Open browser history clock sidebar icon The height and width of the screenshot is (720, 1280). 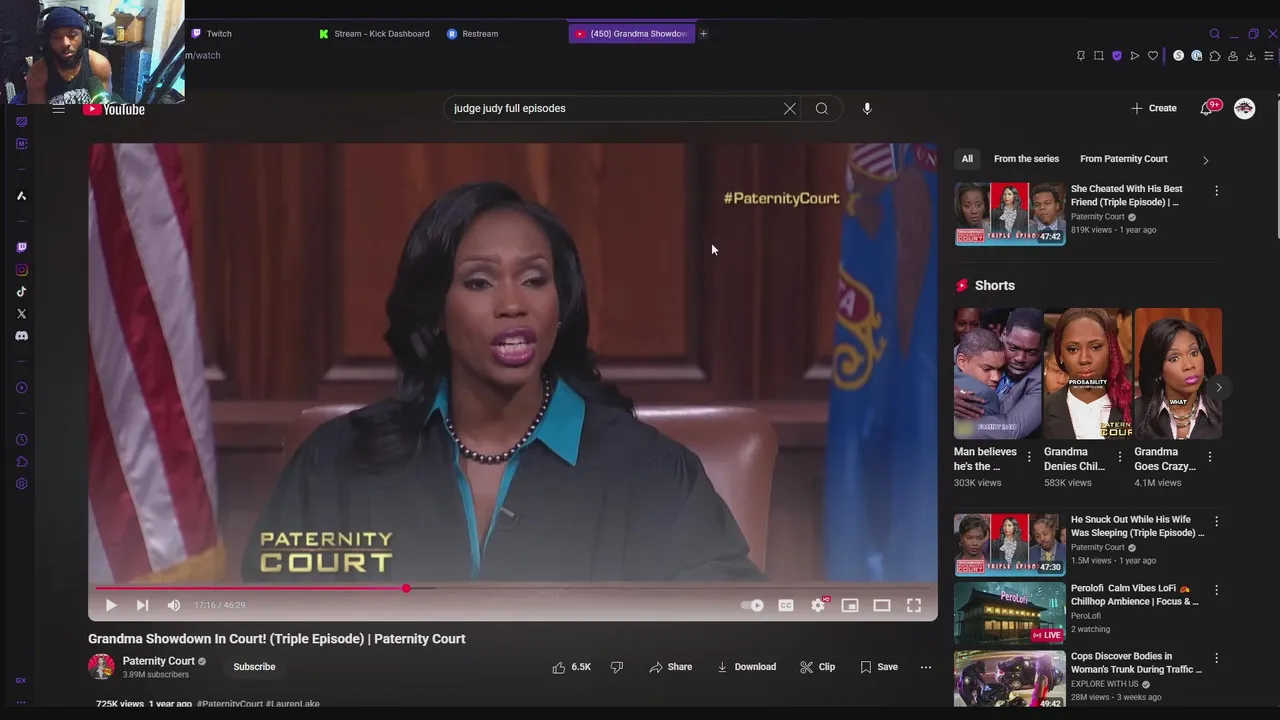[x=21, y=440]
